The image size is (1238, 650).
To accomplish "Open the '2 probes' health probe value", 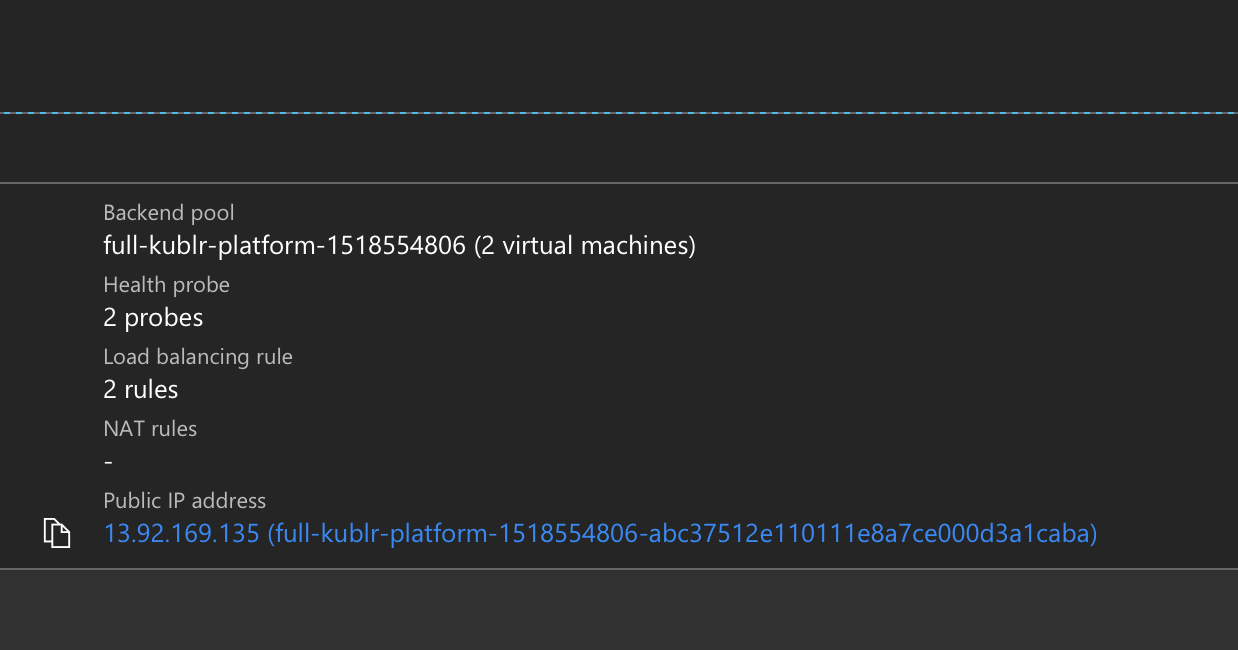I will (x=153, y=318).
